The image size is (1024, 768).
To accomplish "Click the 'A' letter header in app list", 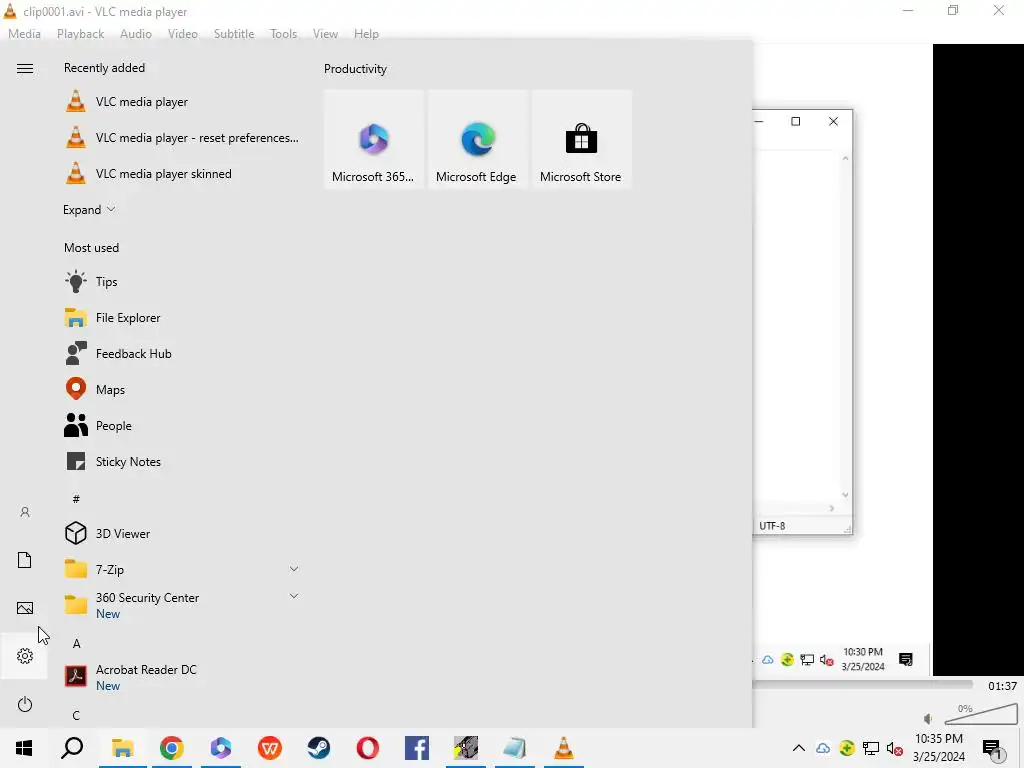I will [x=76, y=644].
